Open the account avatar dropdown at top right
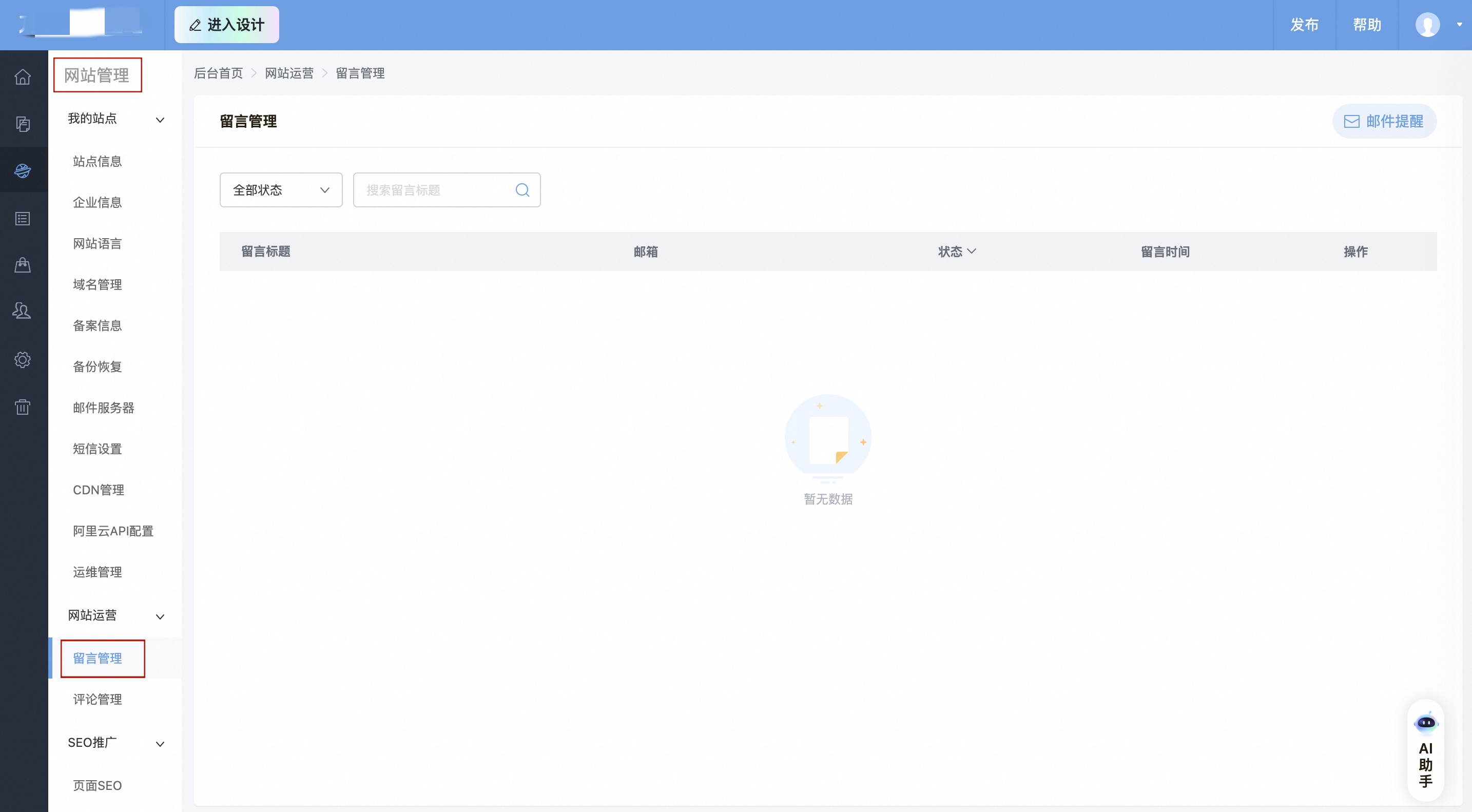Image resolution: width=1472 pixels, height=812 pixels. (x=1427, y=25)
